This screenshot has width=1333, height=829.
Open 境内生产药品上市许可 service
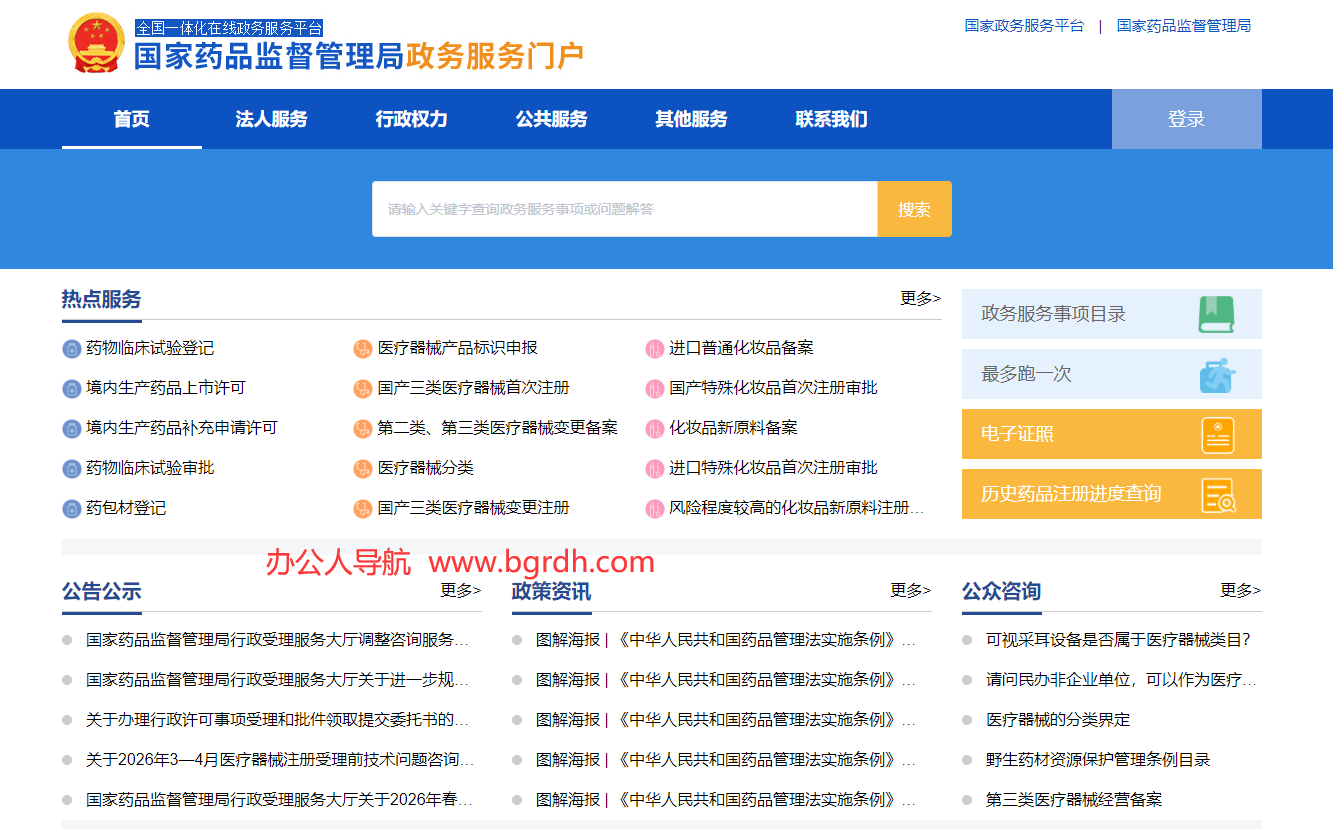click(166, 388)
